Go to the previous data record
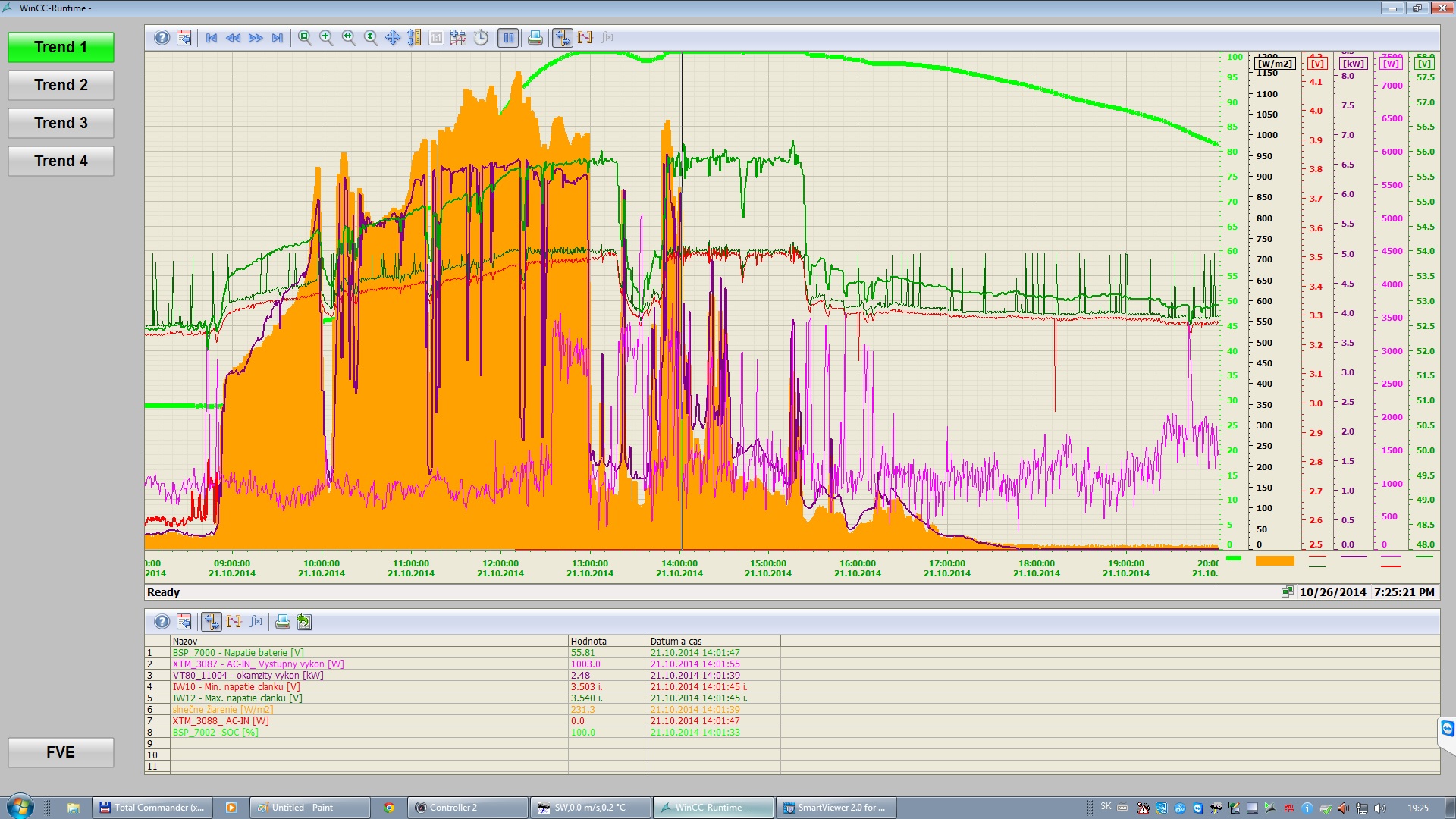The width and height of the screenshot is (1456, 819). (x=234, y=38)
